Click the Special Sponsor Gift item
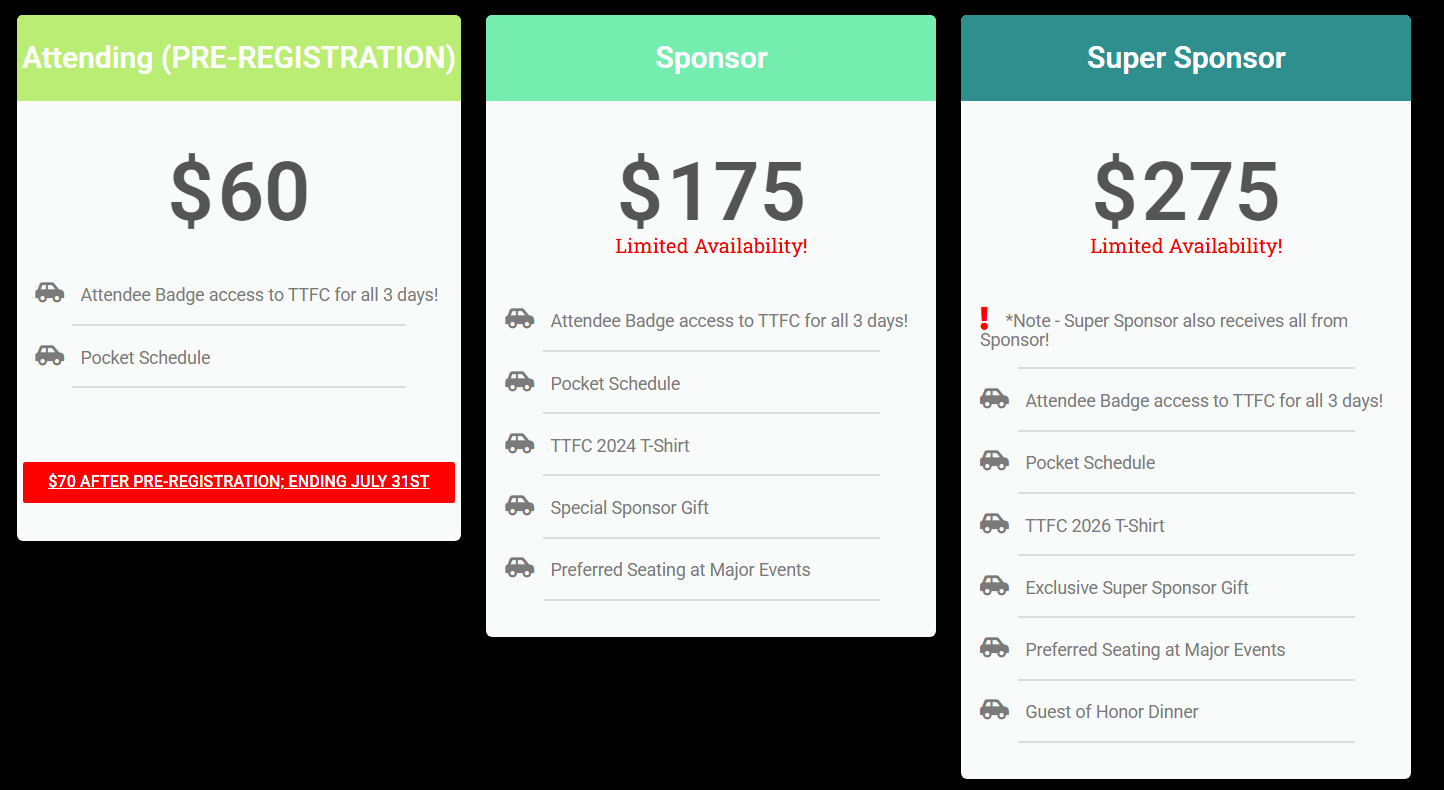Image resolution: width=1444 pixels, height=790 pixels. [x=629, y=508]
